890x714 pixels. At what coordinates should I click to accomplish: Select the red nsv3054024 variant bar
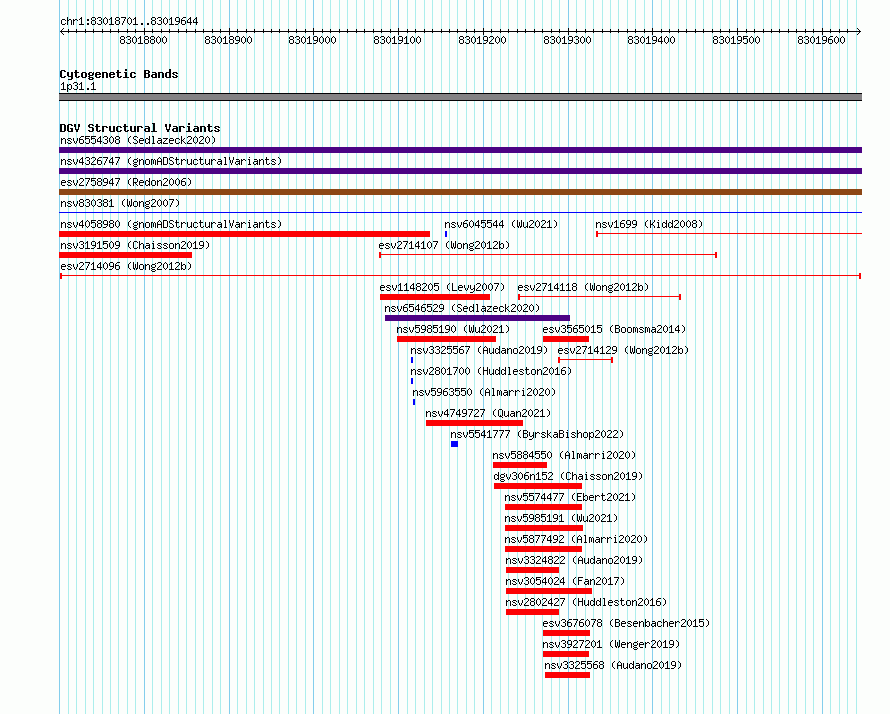[549, 591]
